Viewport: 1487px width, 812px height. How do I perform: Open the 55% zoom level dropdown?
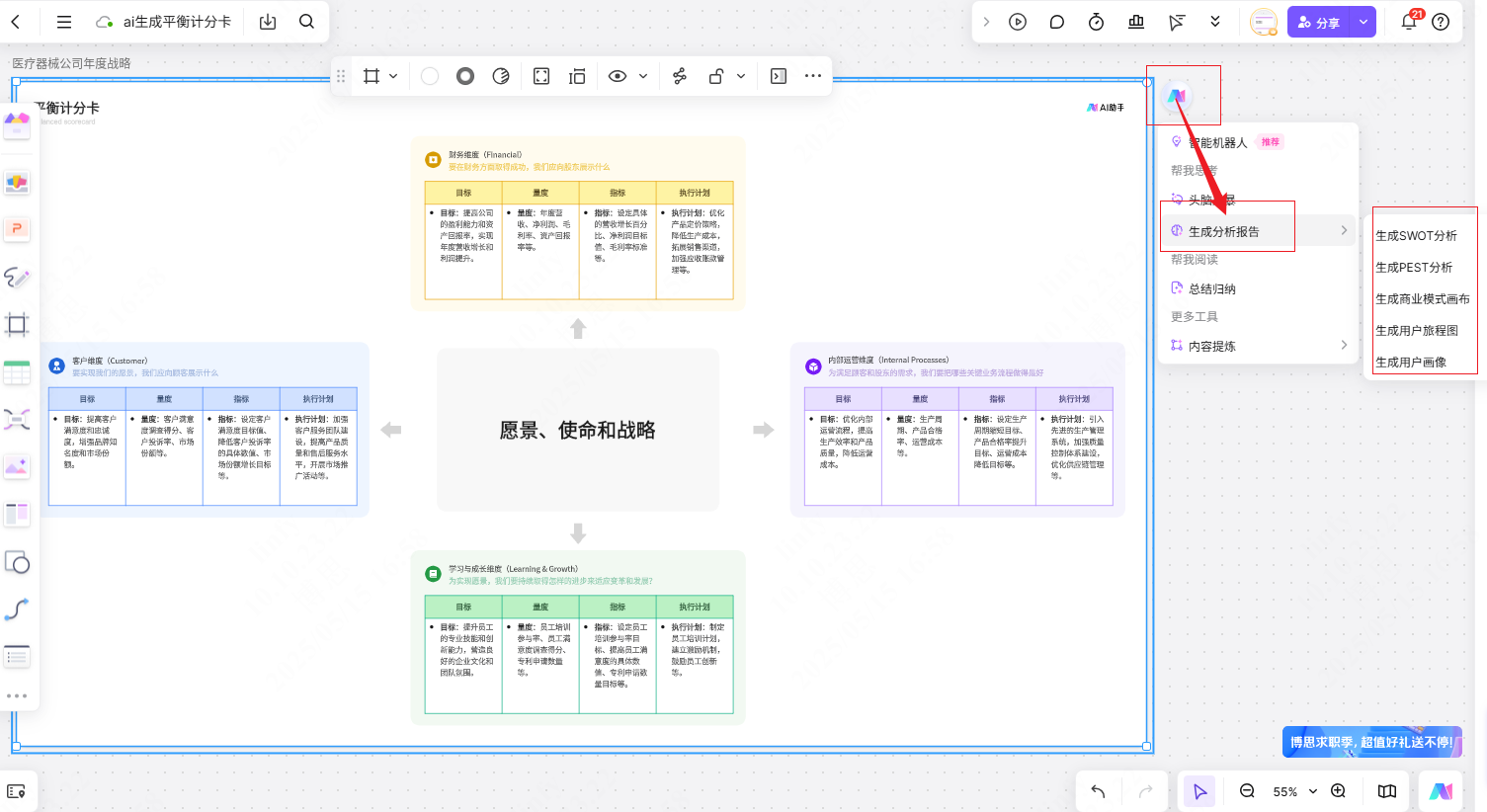pyautogui.click(x=1294, y=791)
